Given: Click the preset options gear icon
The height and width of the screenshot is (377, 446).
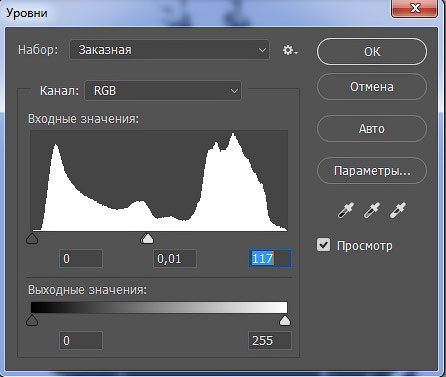Looking at the screenshot, I should (290, 50).
